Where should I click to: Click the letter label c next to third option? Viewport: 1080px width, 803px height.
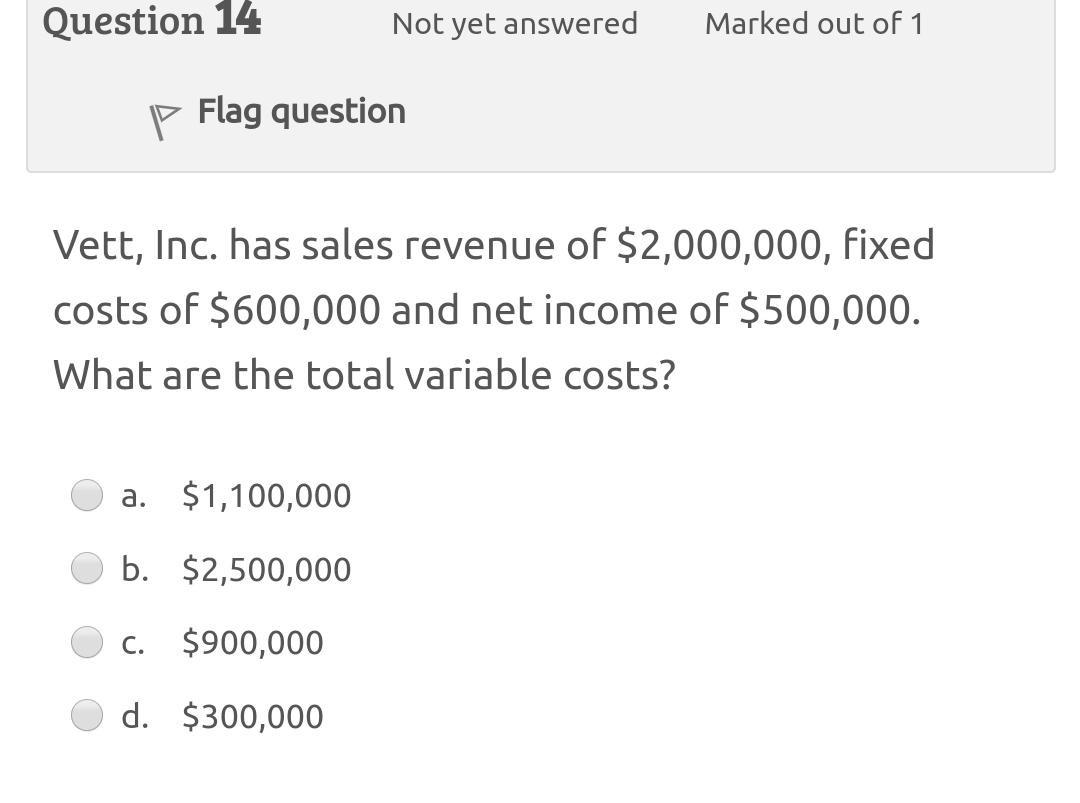tap(132, 641)
